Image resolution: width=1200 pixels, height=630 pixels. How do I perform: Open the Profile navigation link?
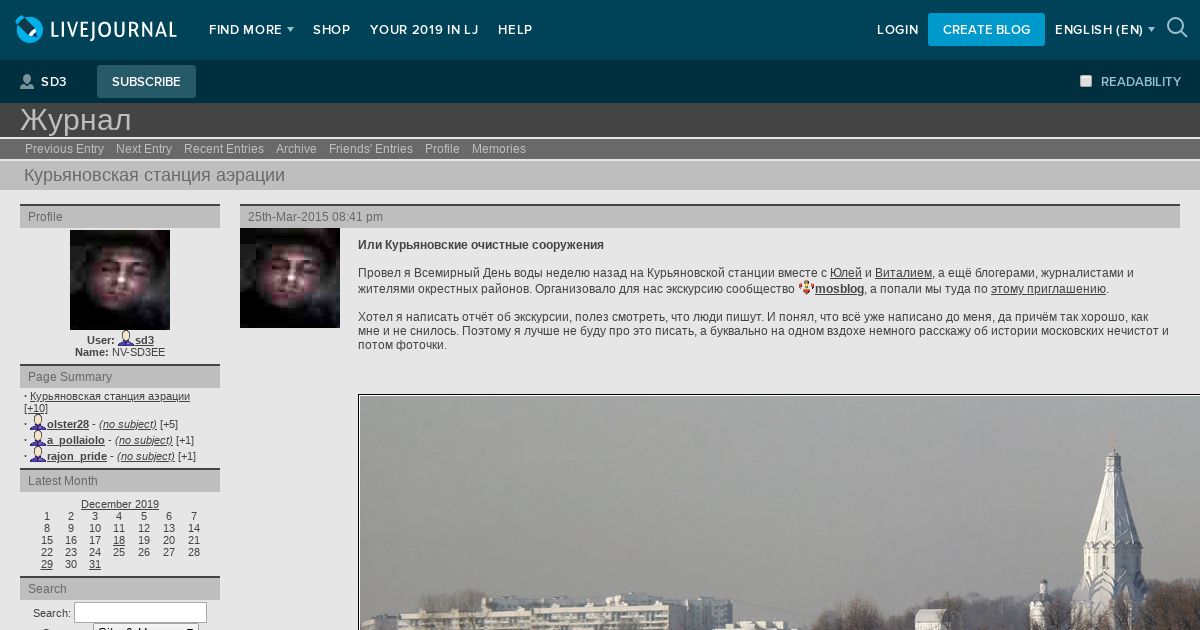[442, 149]
